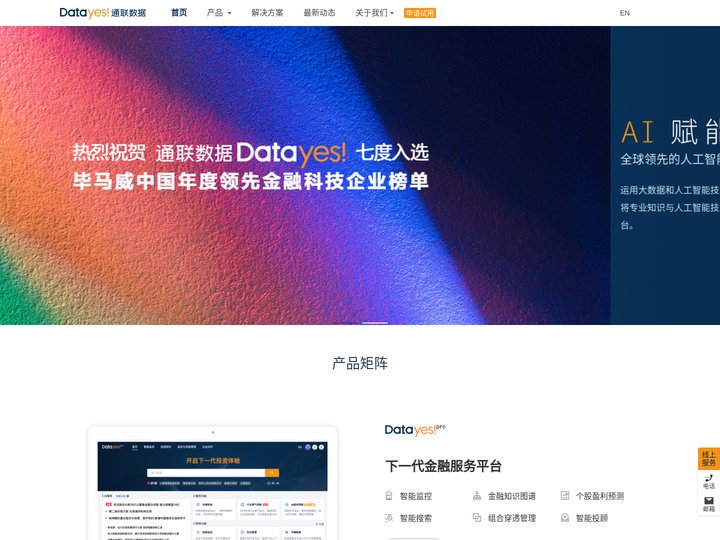Viewport: 720px width, 540px height.
Task: Select the 个股盈利预测 label
Action: coord(600,496)
